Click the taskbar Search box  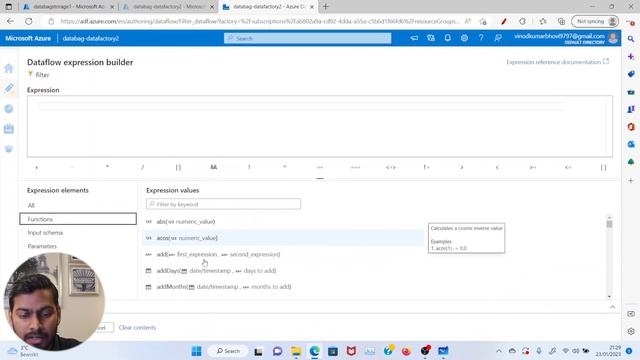[228, 351]
